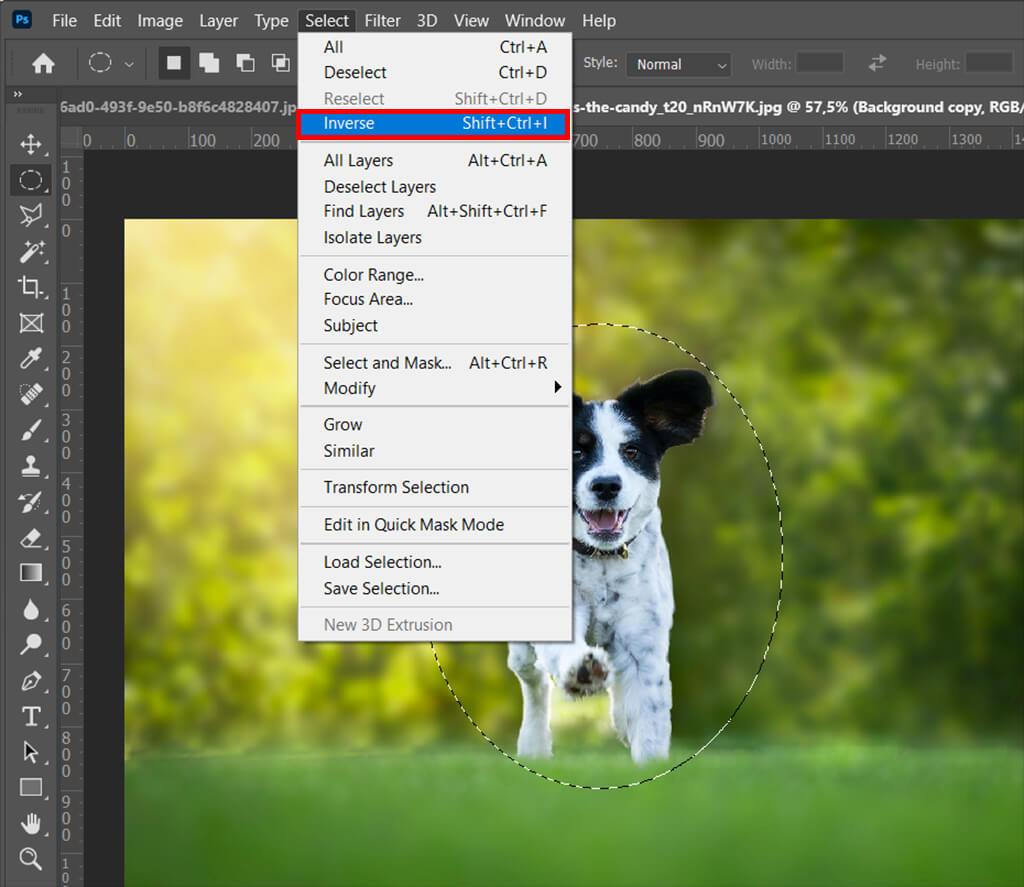Select the Rectangle shape tool
1024x887 pixels.
[31, 788]
